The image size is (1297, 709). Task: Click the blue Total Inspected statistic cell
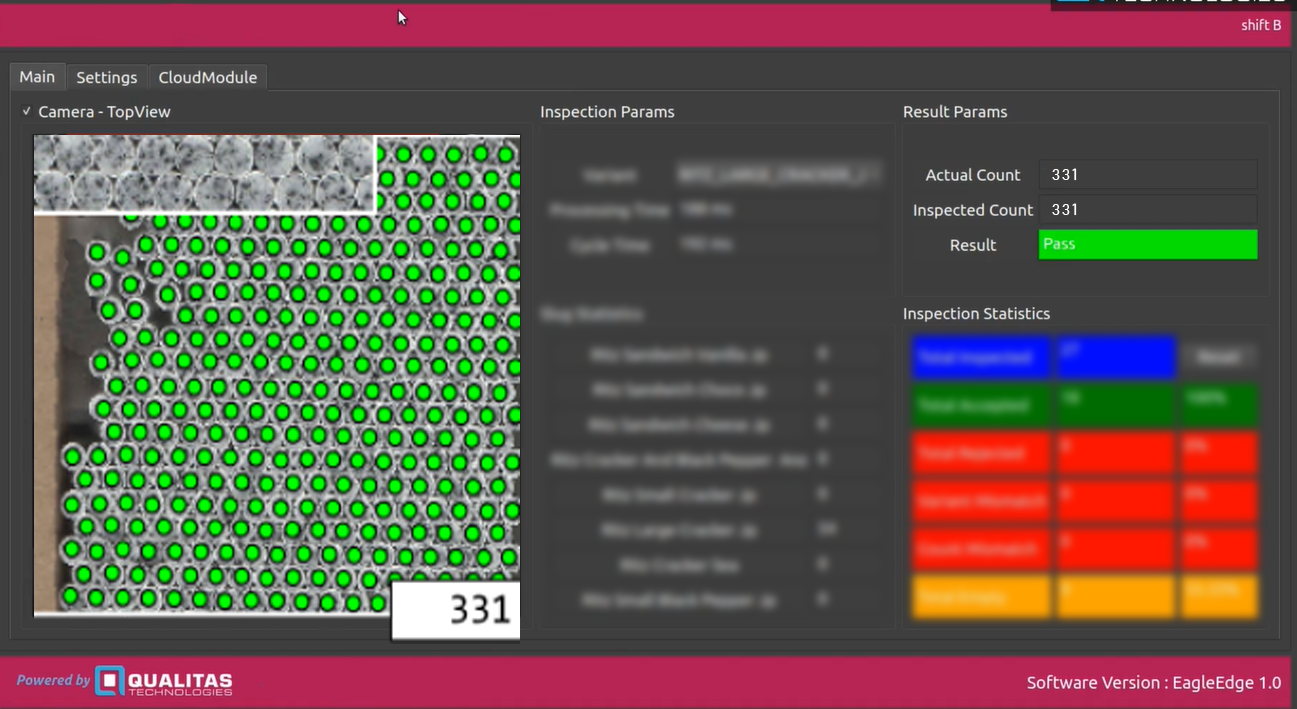tap(981, 357)
